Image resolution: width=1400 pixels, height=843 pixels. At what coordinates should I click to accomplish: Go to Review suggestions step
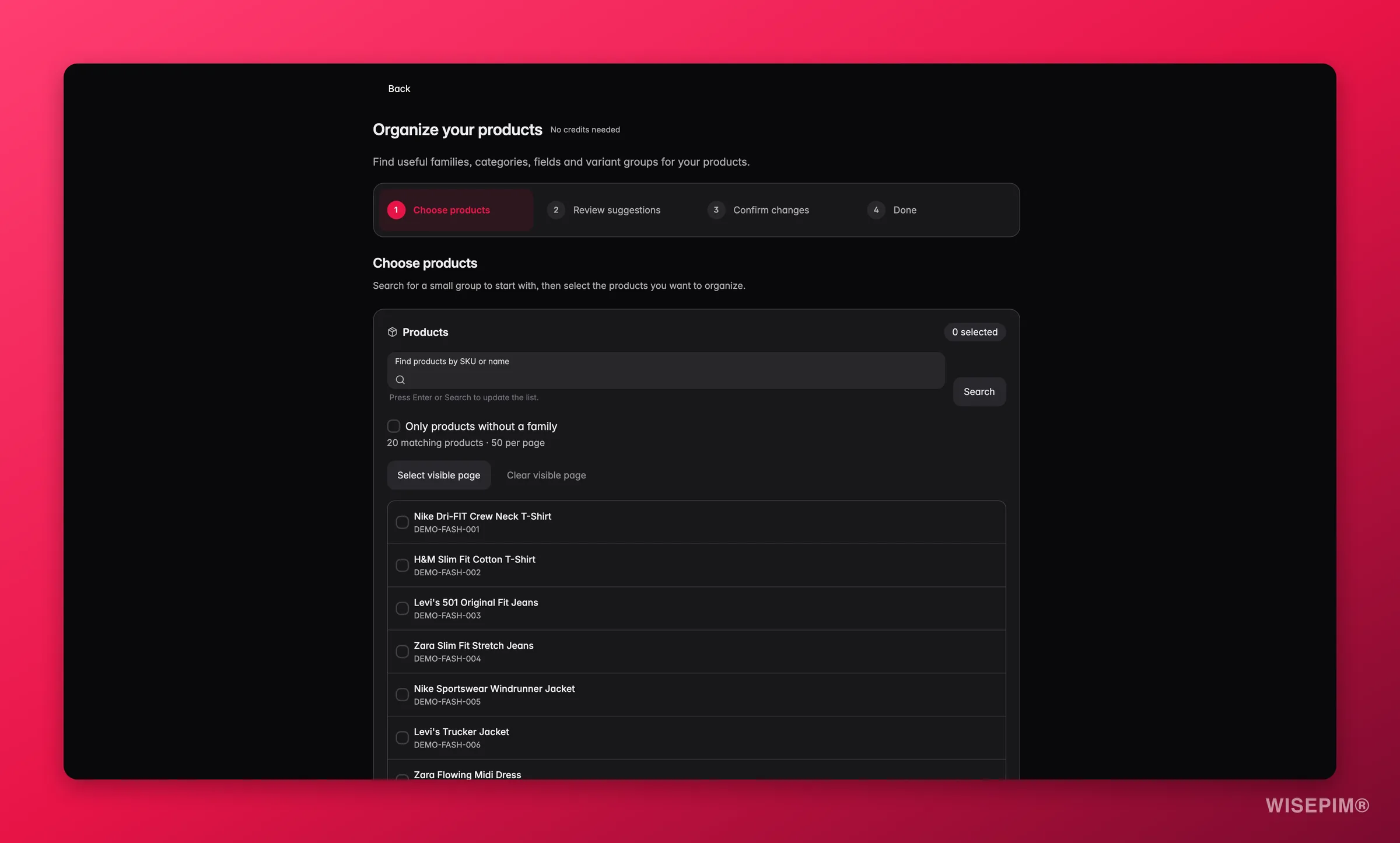[x=617, y=210]
